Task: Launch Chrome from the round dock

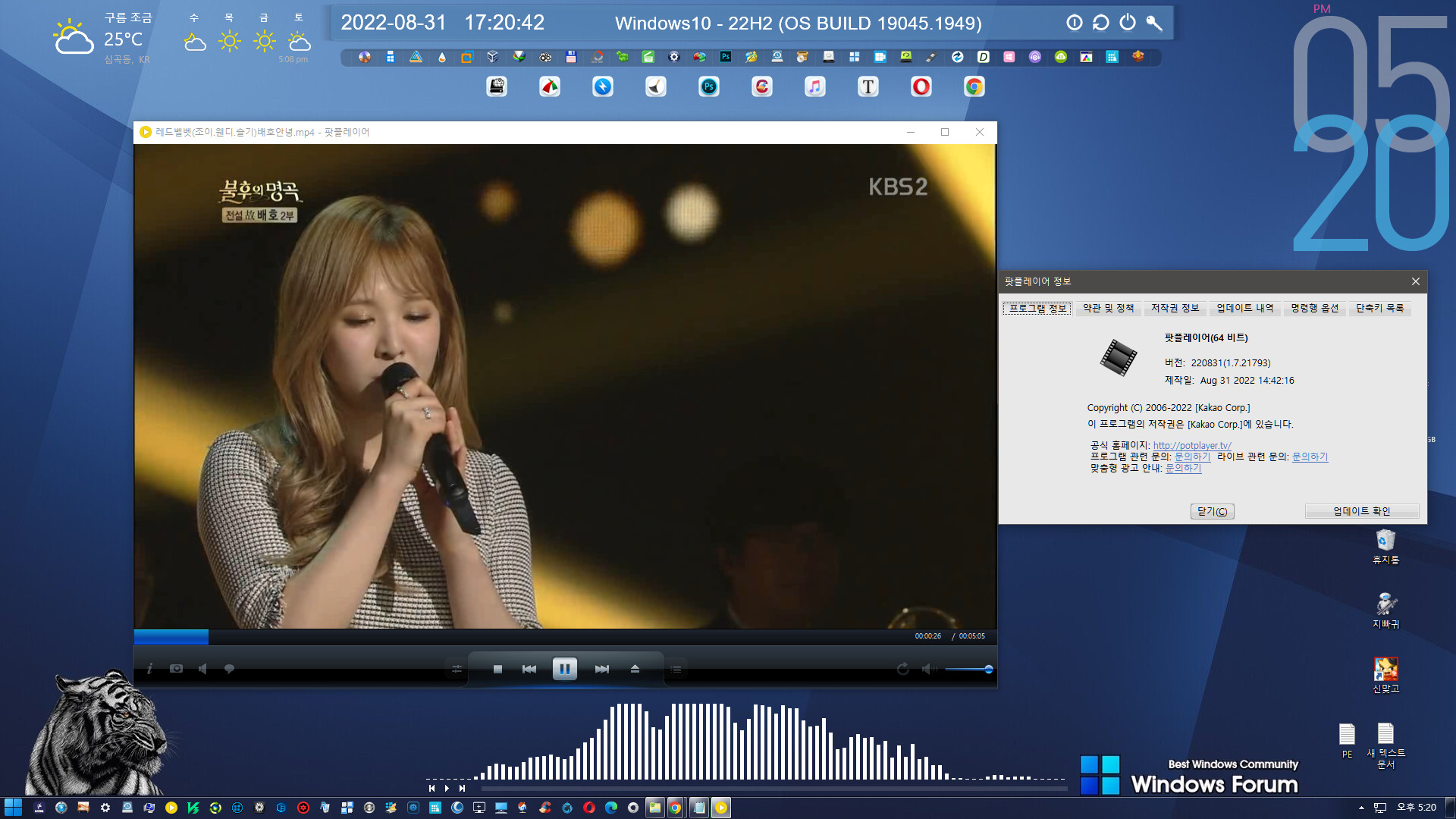Action: coord(974,86)
